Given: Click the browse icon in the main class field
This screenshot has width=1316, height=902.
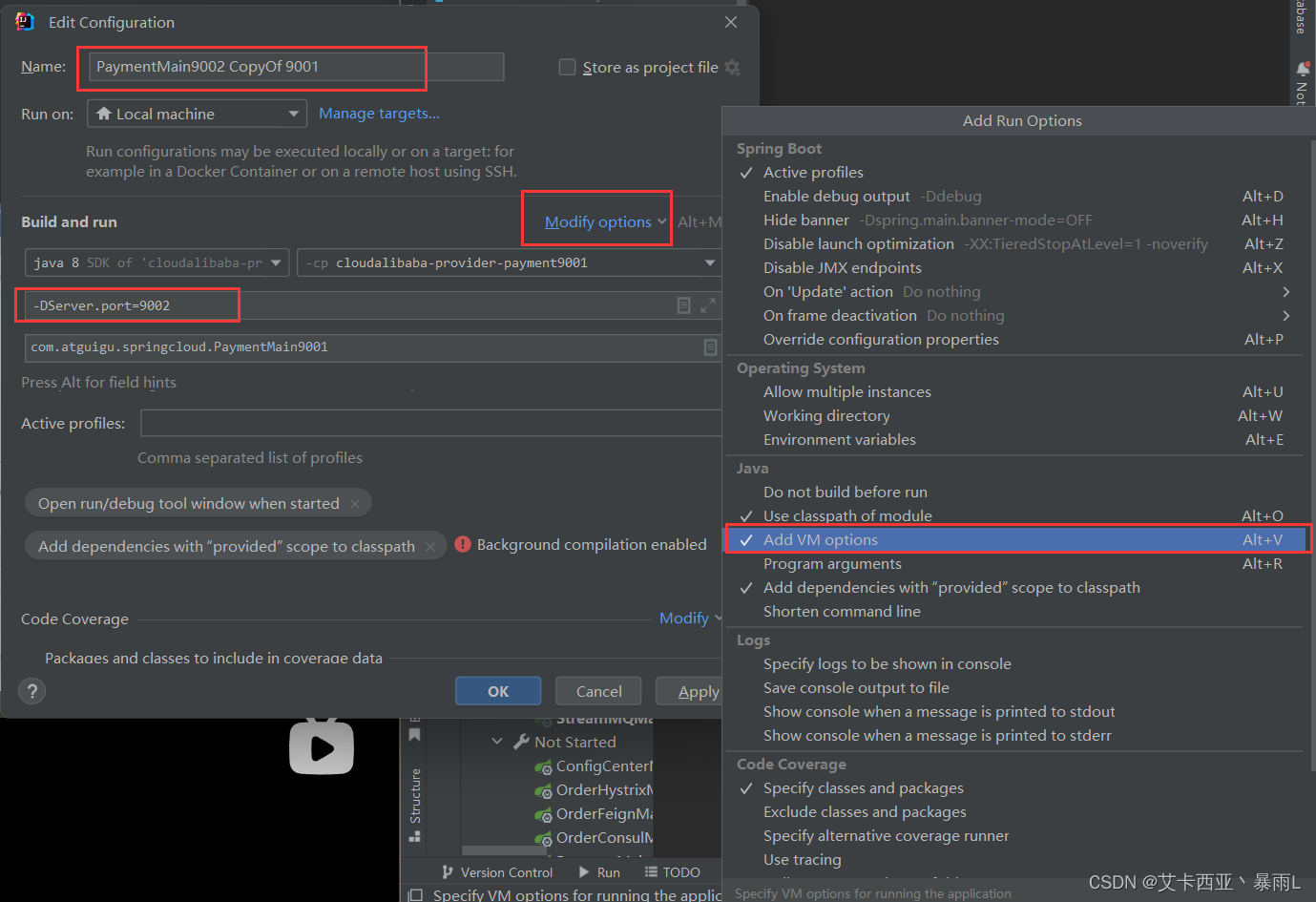Looking at the screenshot, I should pos(710,347).
